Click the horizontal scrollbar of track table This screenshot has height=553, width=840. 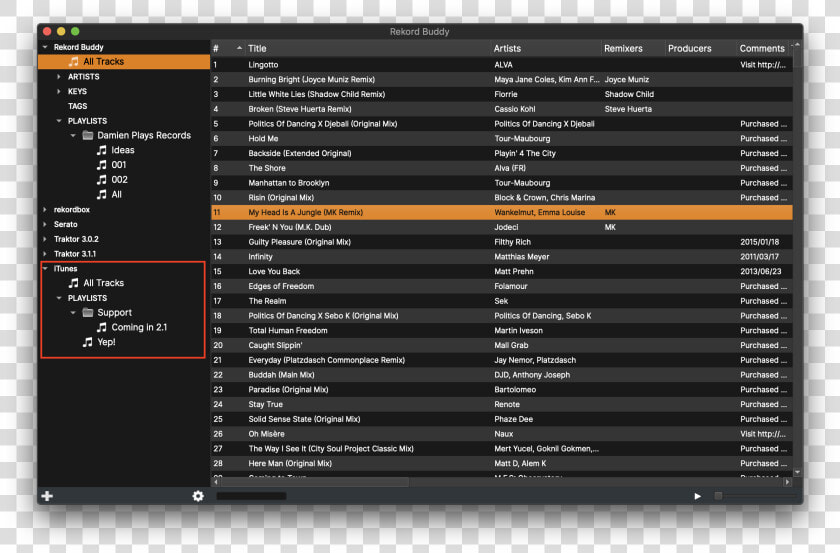tap(315, 482)
